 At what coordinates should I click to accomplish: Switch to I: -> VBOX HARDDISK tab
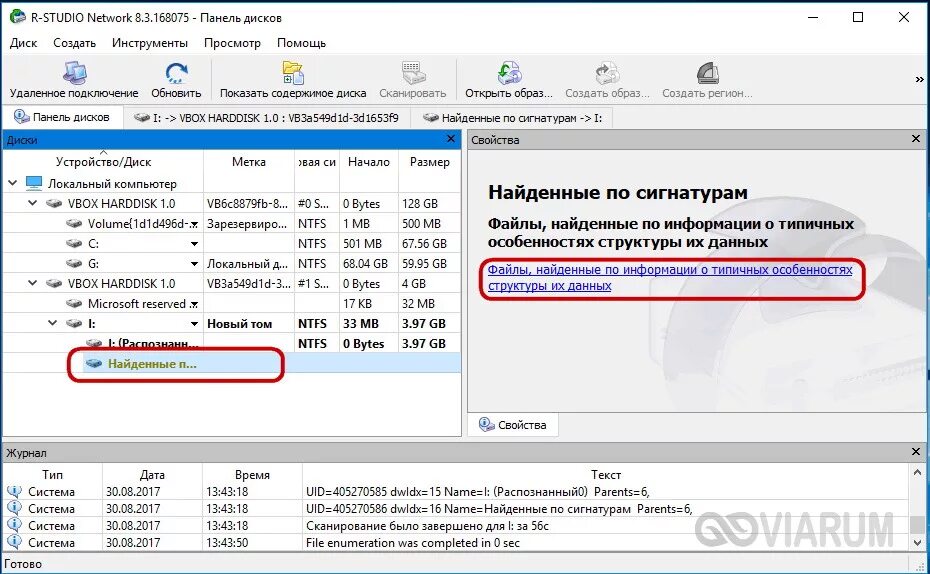click(x=267, y=118)
